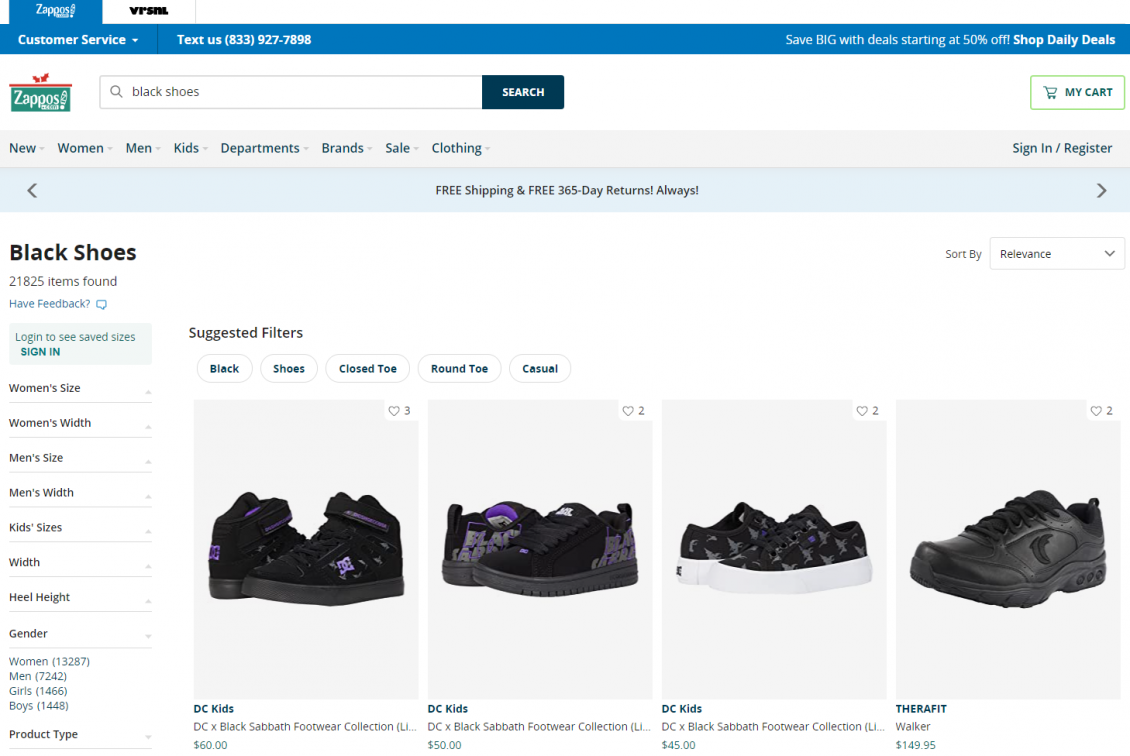Screen dimensions: 1130x756
Task: Favorite the THERAFIT Walker shoe via its heart icon
Action: click(x=1095, y=410)
